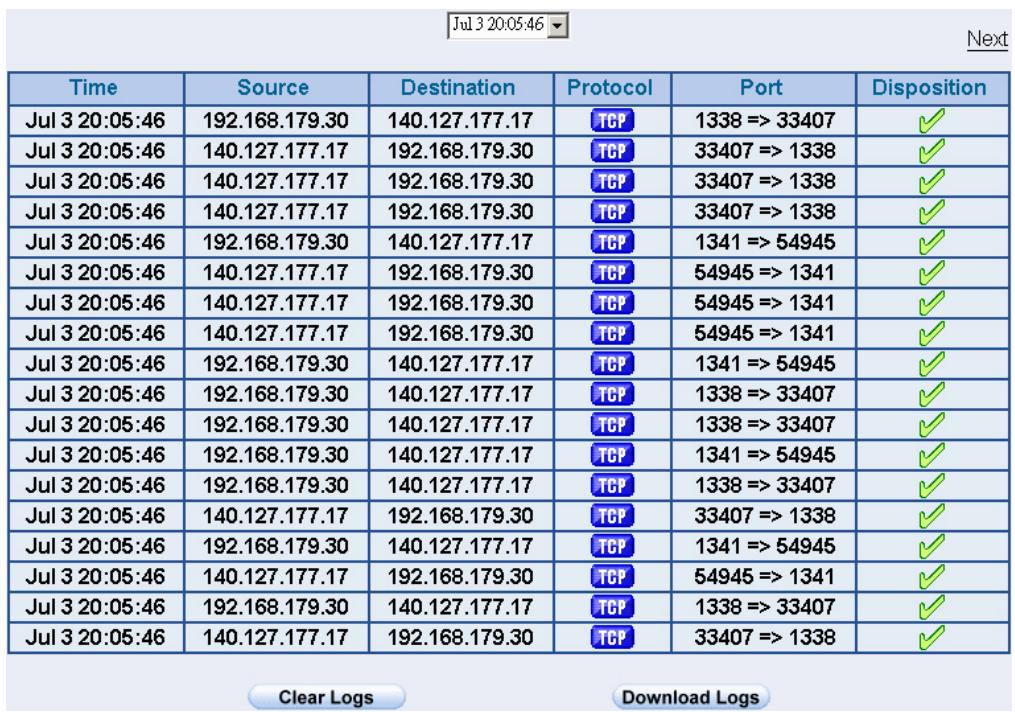Click the green checkmark in the first log row
This screenshot has height=712, width=1015.
[931, 120]
